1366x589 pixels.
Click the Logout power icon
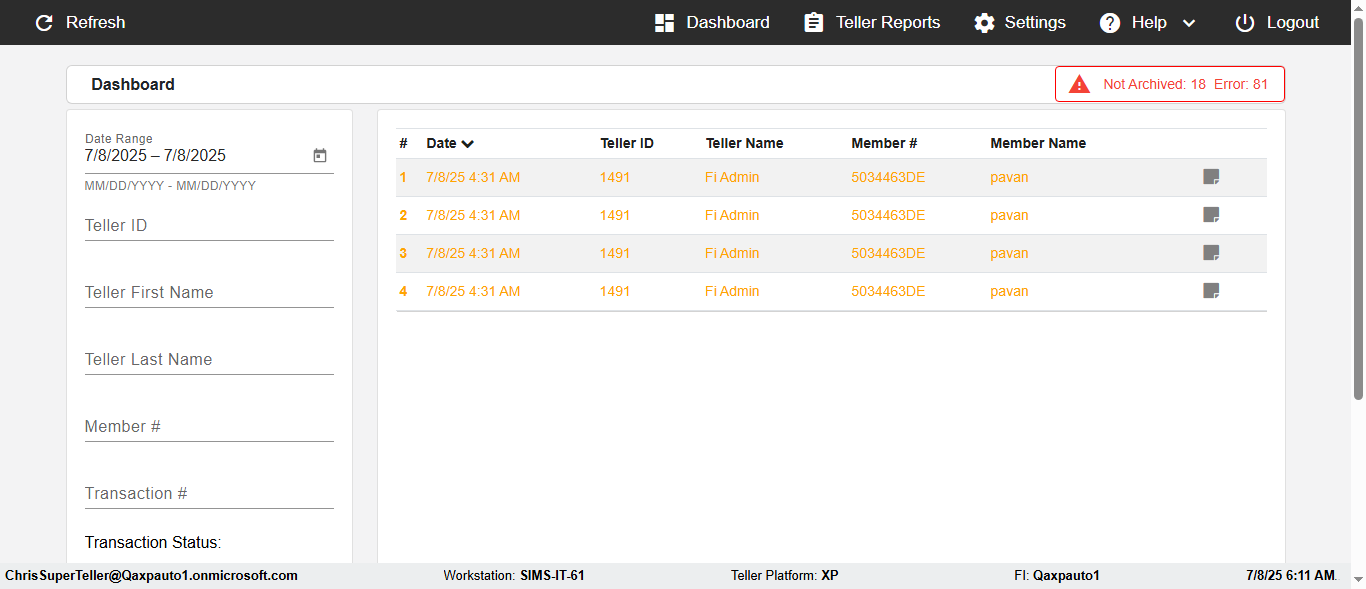click(x=1245, y=22)
